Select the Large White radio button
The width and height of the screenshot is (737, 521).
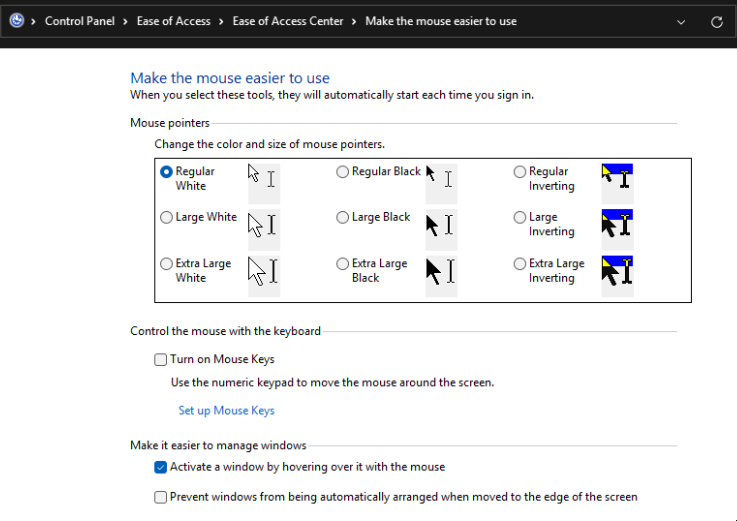(166, 217)
